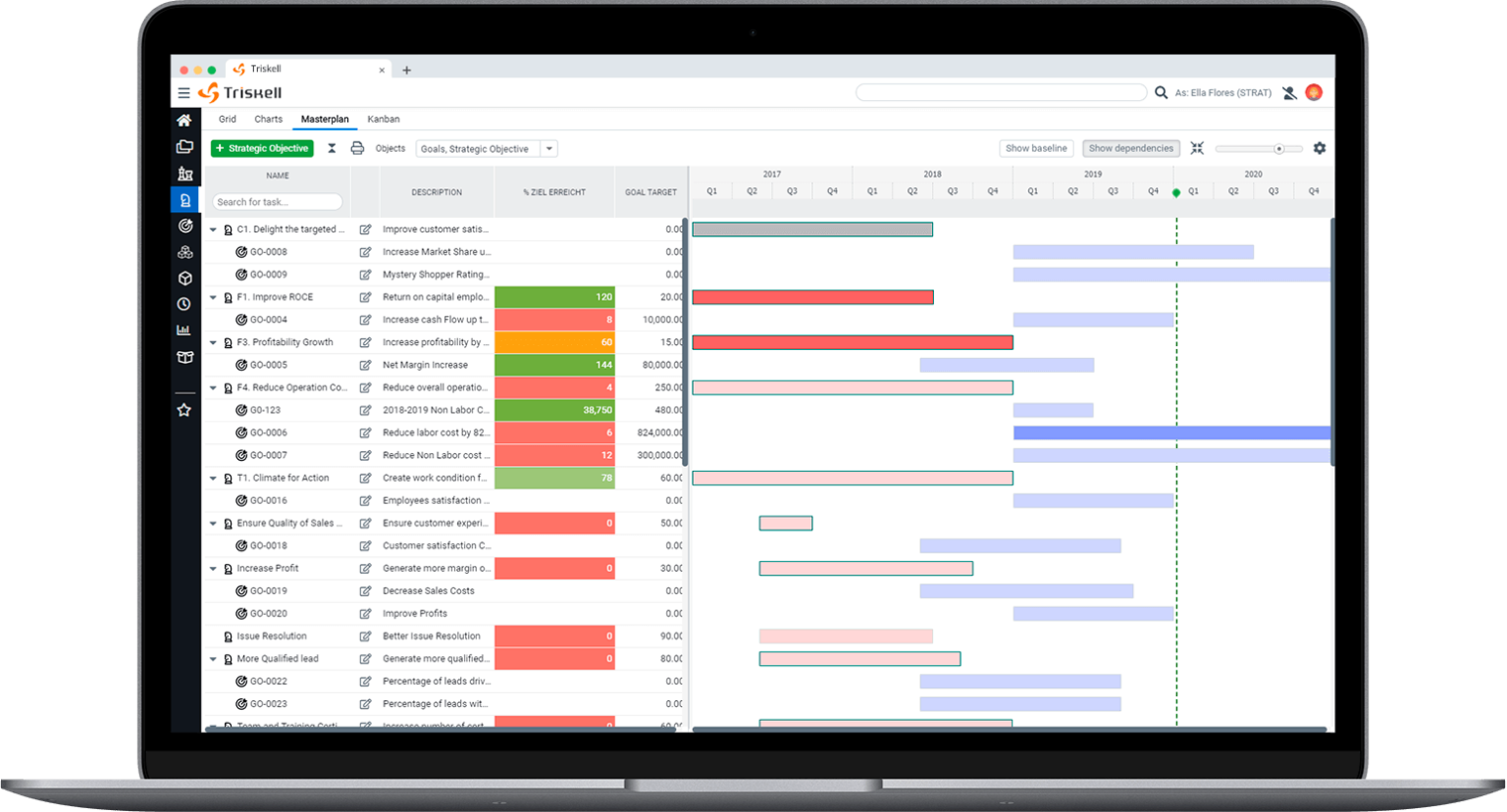Open the clock sidebar icon
This screenshot has width=1507, height=812.
[x=184, y=304]
